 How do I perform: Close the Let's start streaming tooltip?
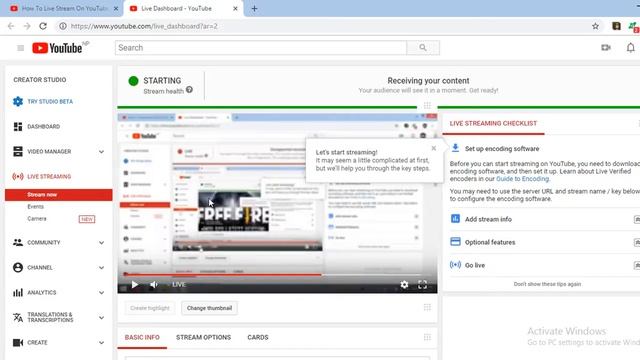tap(433, 148)
